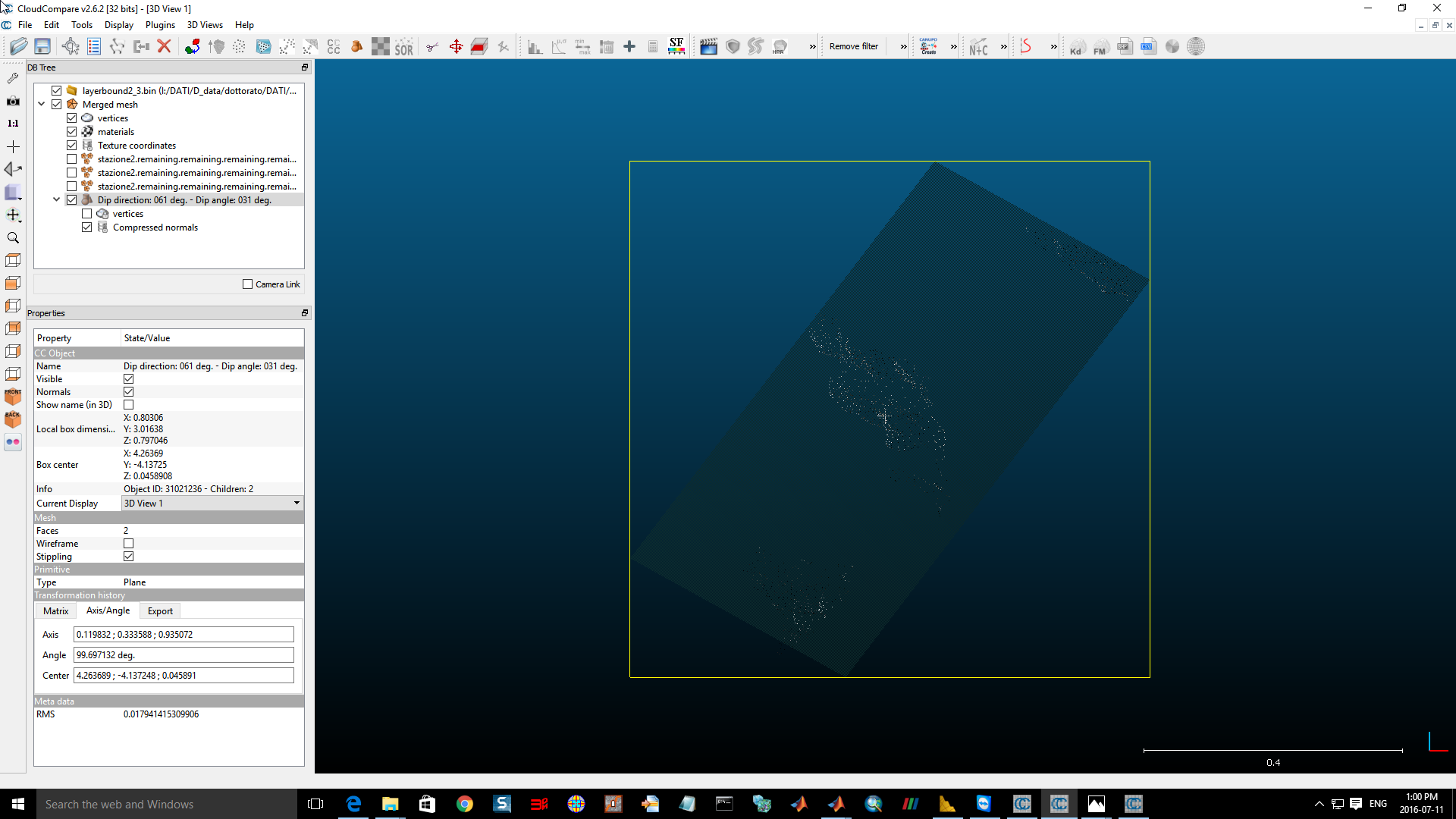
Task: Collapse the Merged mesh tree node
Action: point(42,105)
